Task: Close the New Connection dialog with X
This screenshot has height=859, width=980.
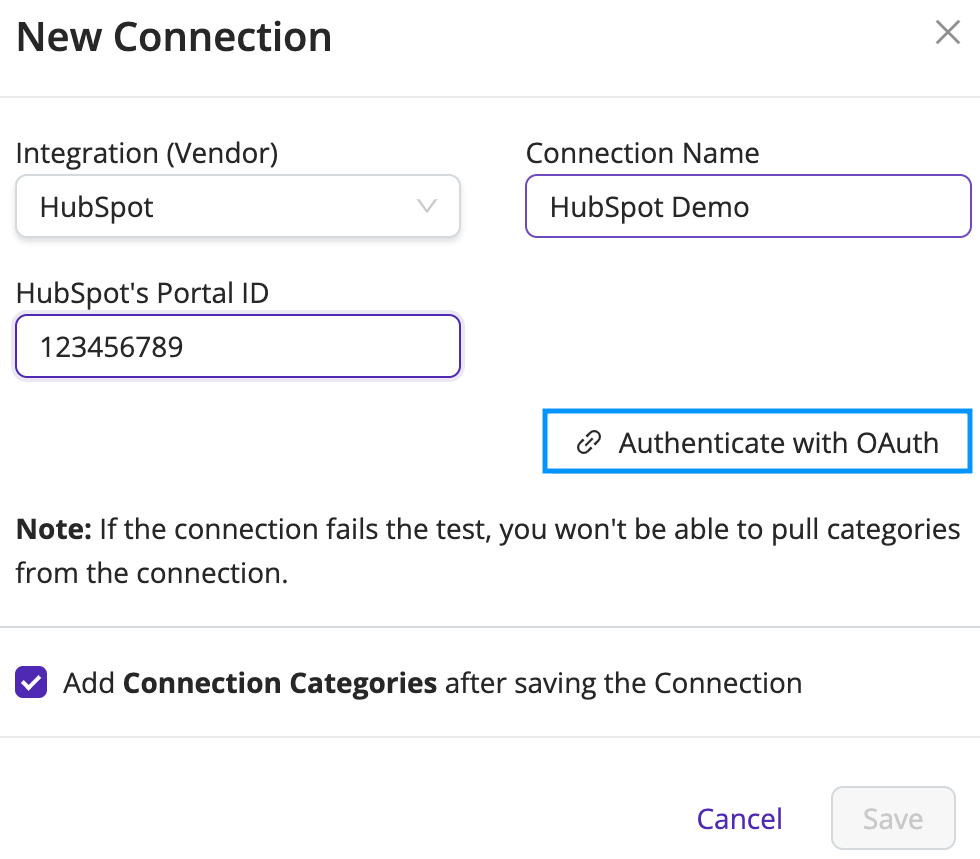Action: tap(948, 32)
